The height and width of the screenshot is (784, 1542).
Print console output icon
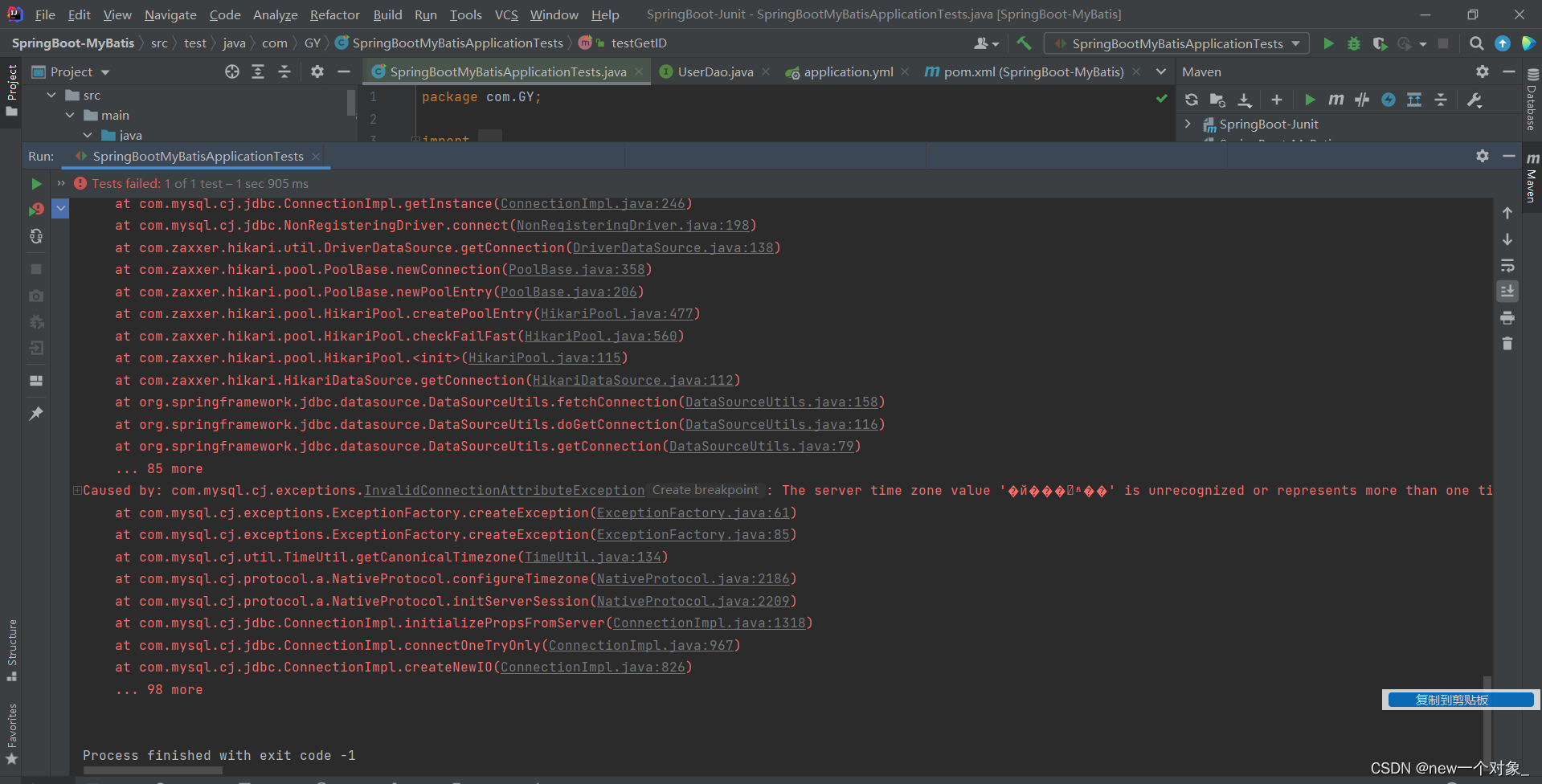point(1507,318)
